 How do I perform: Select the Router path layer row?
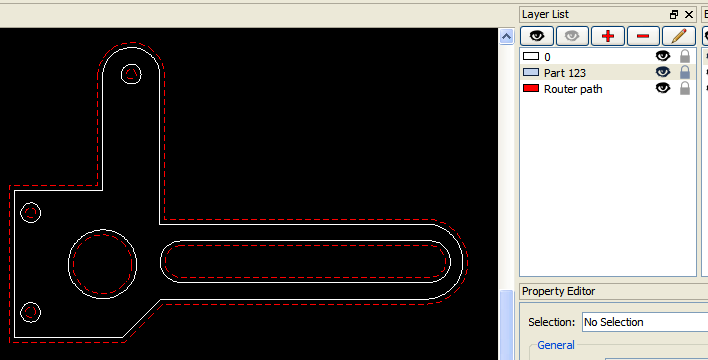click(608, 89)
